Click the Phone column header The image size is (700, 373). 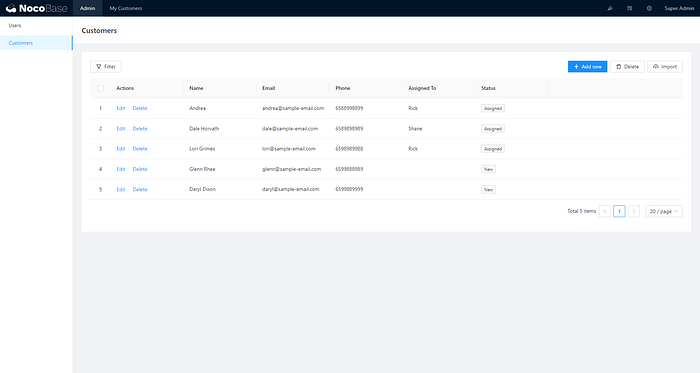(342, 88)
